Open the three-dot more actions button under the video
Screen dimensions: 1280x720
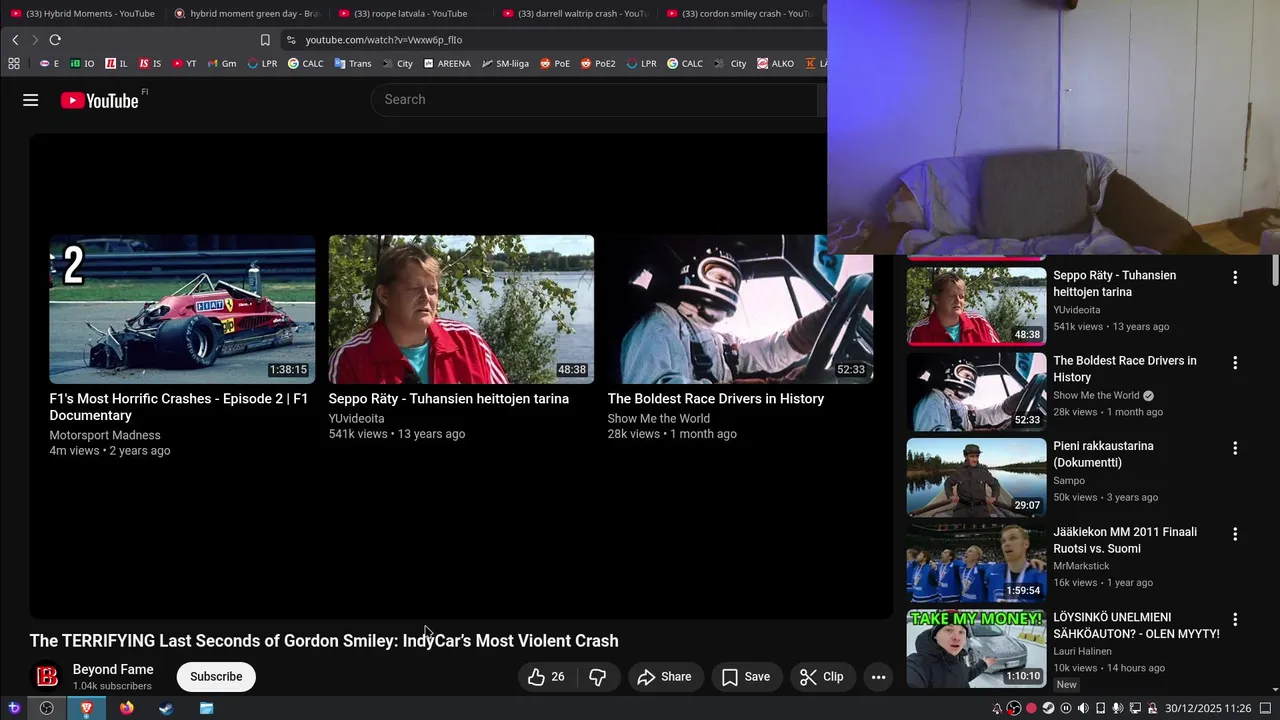coord(878,677)
